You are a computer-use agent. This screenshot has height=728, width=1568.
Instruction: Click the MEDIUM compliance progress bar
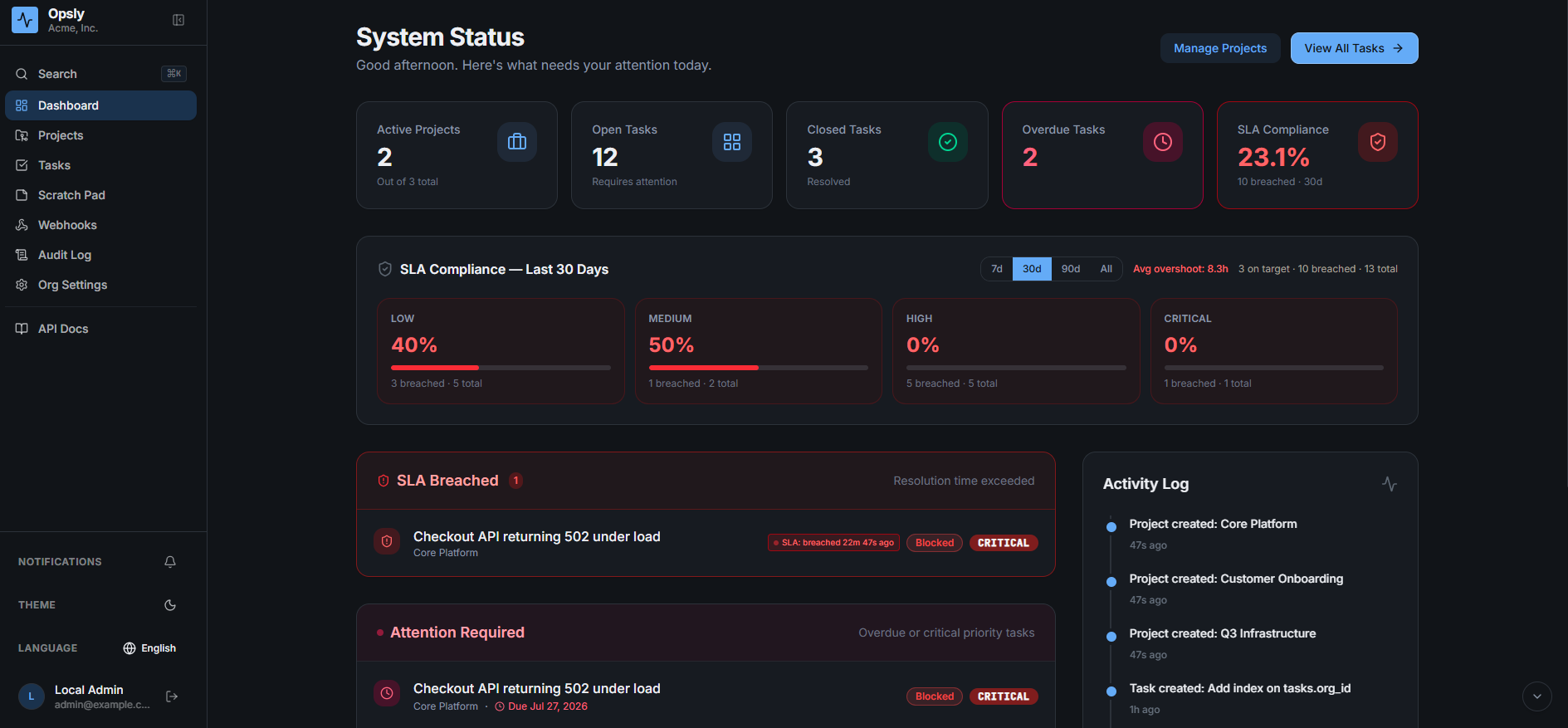tap(759, 368)
